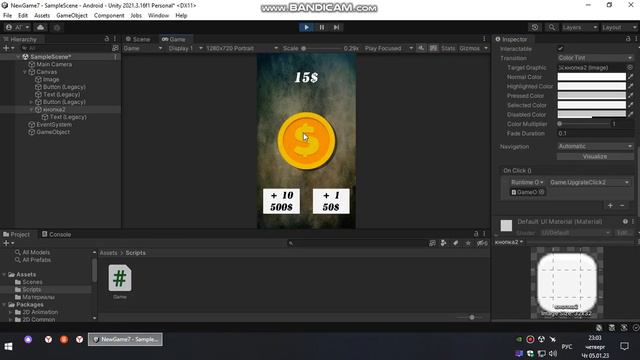Open the account AT dropdown
This screenshot has height=360, width=640.
(17, 27)
